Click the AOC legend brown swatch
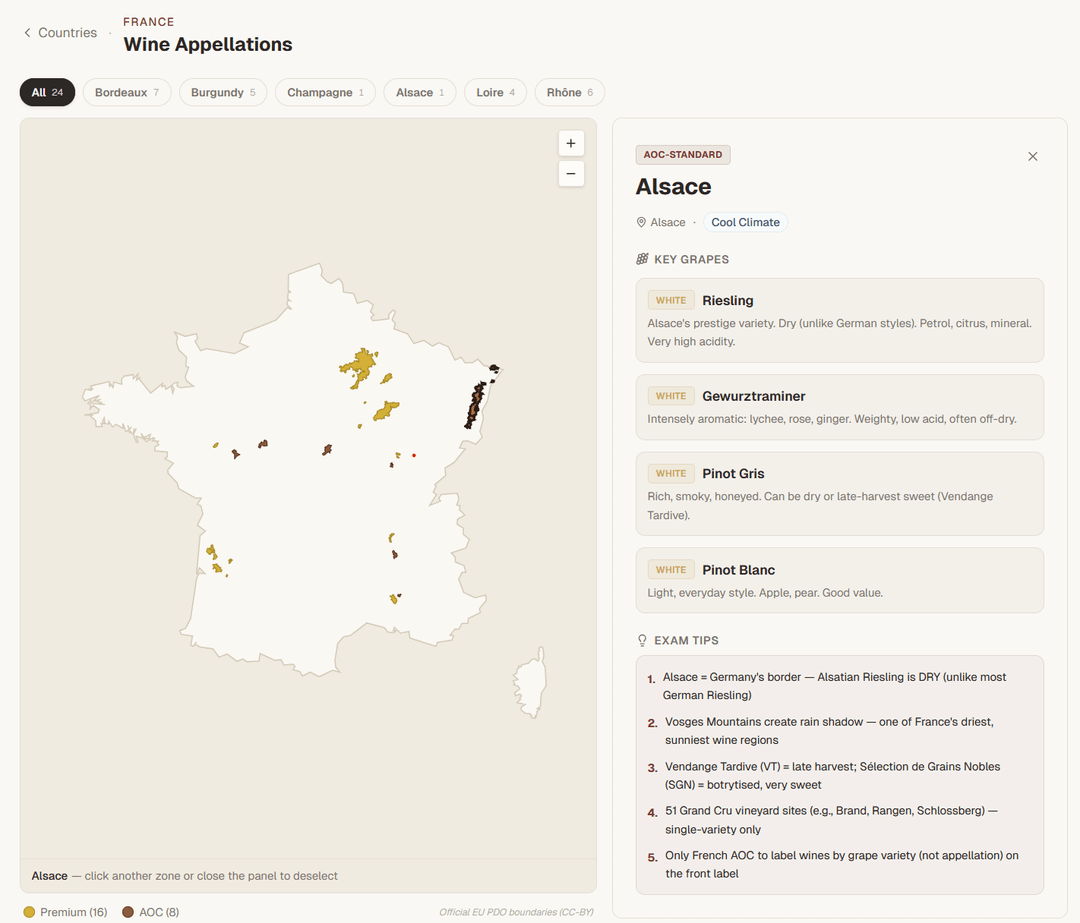This screenshot has height=923, width=1080. [x=128, y=912]
